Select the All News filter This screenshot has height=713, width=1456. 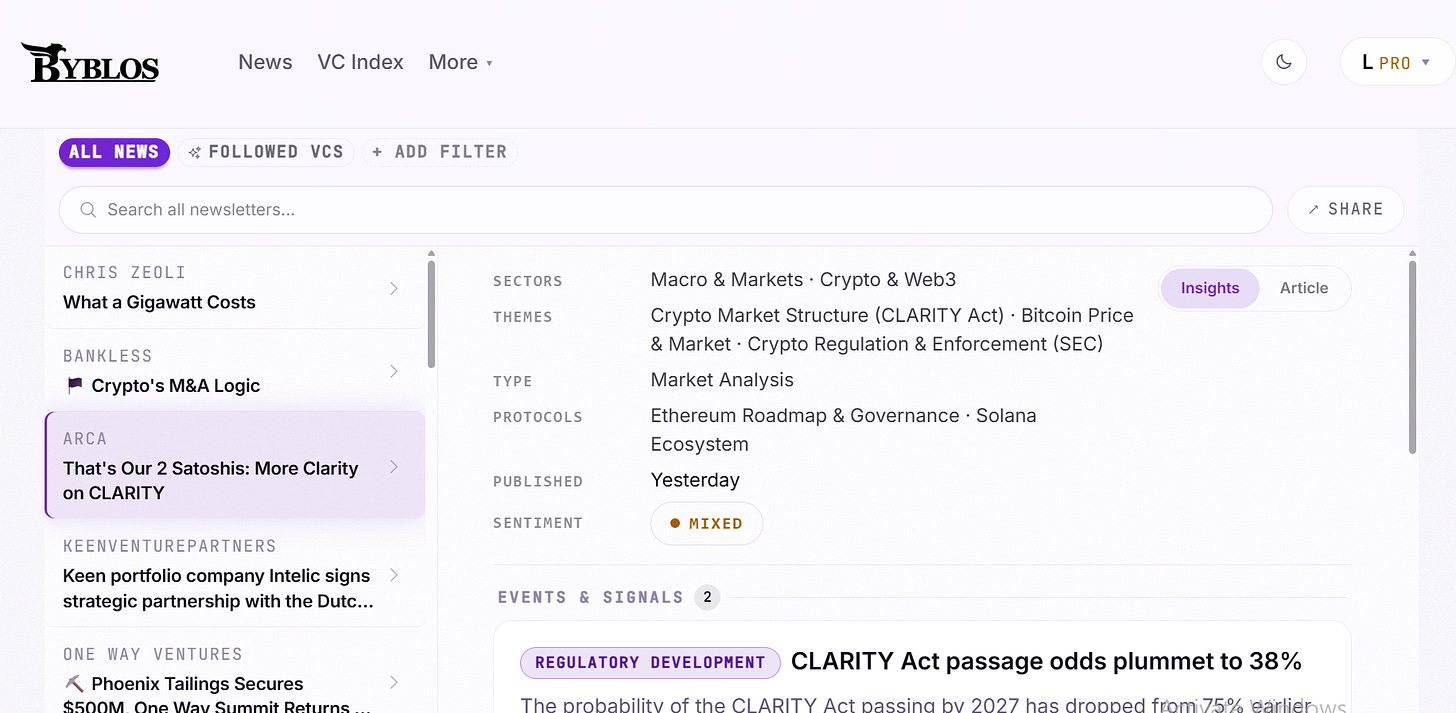point(114,152)
